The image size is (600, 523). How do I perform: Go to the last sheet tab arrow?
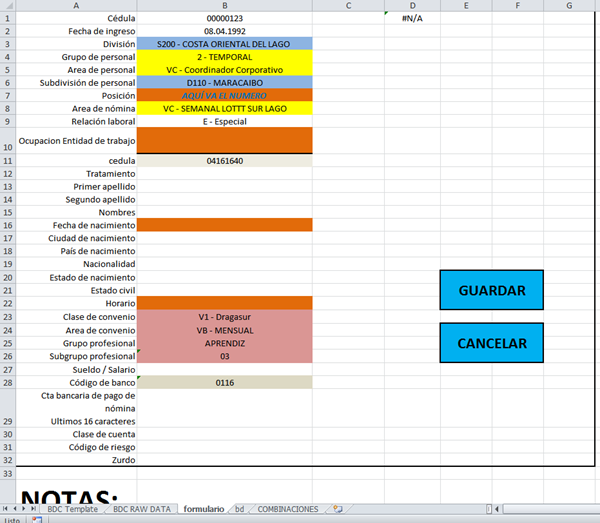click(33, 509)
